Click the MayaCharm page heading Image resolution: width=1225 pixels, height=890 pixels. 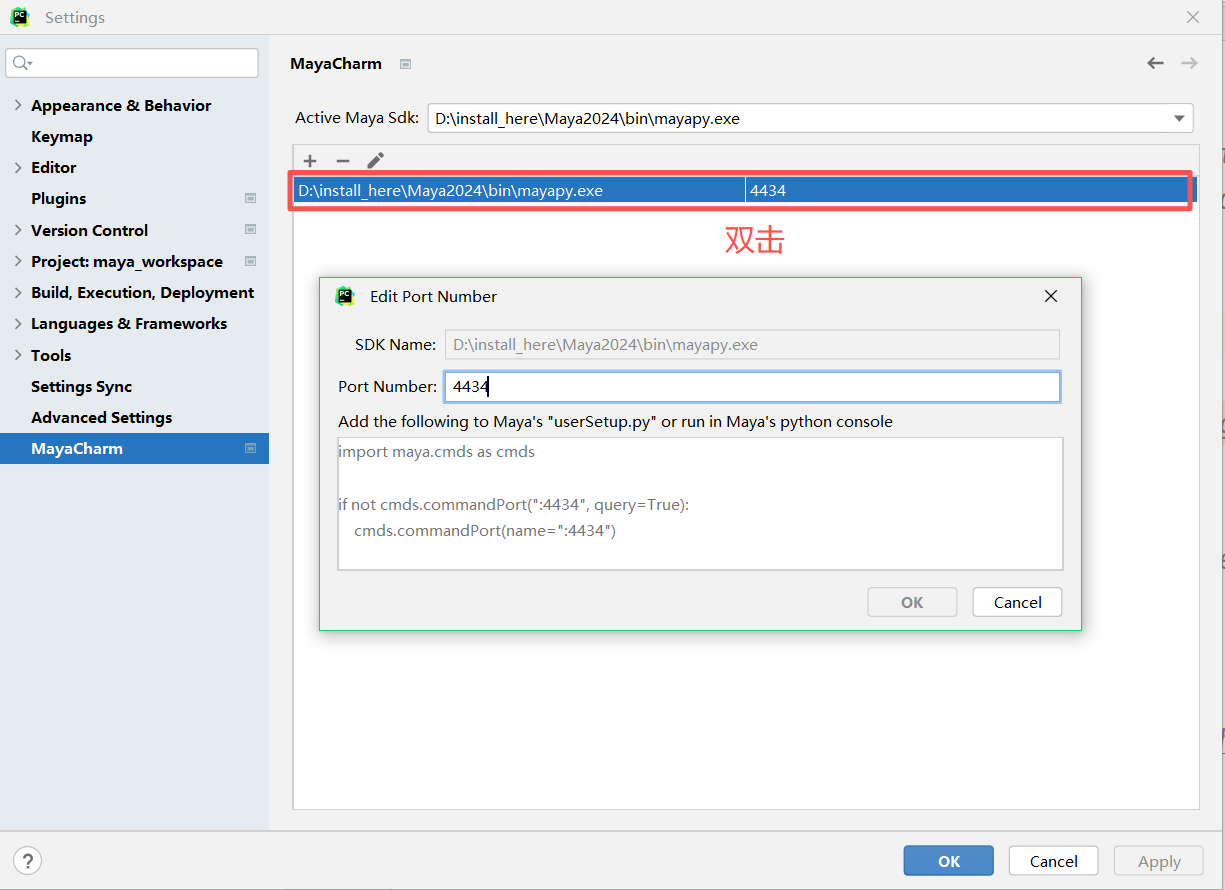tap(336, 64)
